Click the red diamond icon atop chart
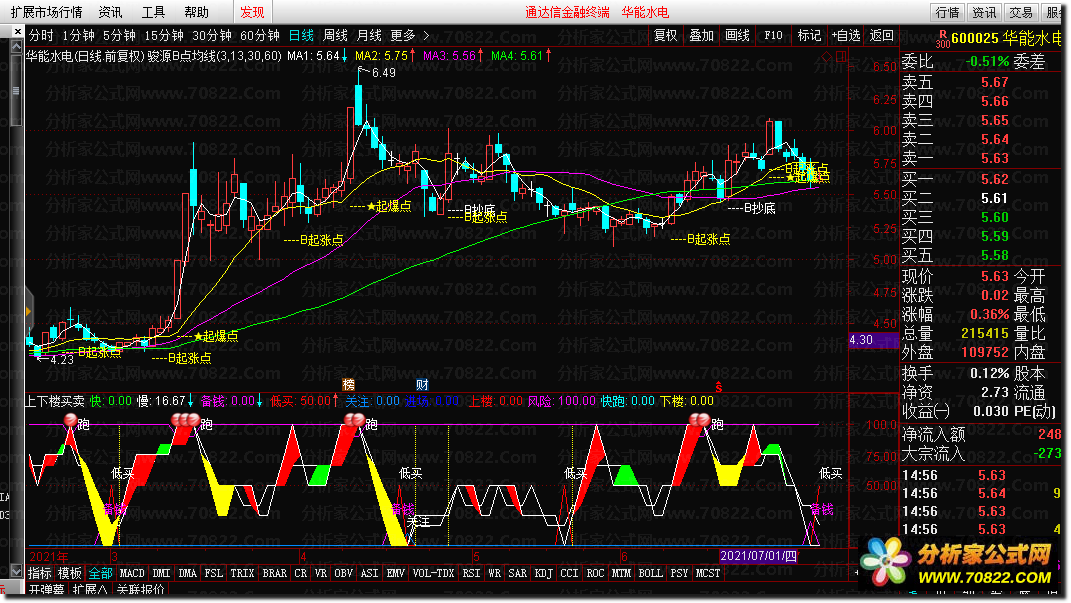The height and width of the screenshot is (603, 1071). tap(827, 56)
